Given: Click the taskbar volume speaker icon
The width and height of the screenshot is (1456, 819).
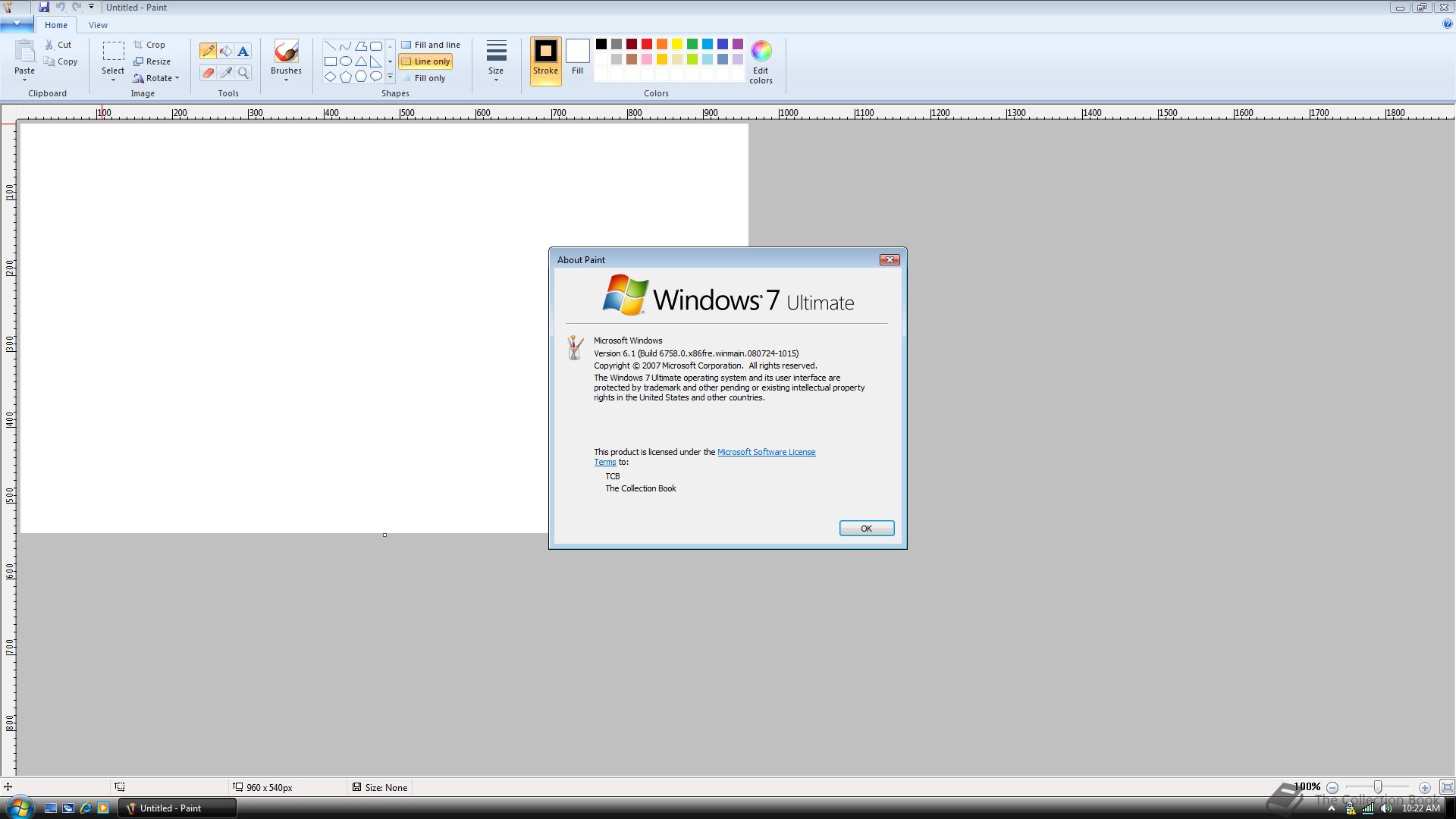Looking at the screenshot, I should click(1386, 808).
